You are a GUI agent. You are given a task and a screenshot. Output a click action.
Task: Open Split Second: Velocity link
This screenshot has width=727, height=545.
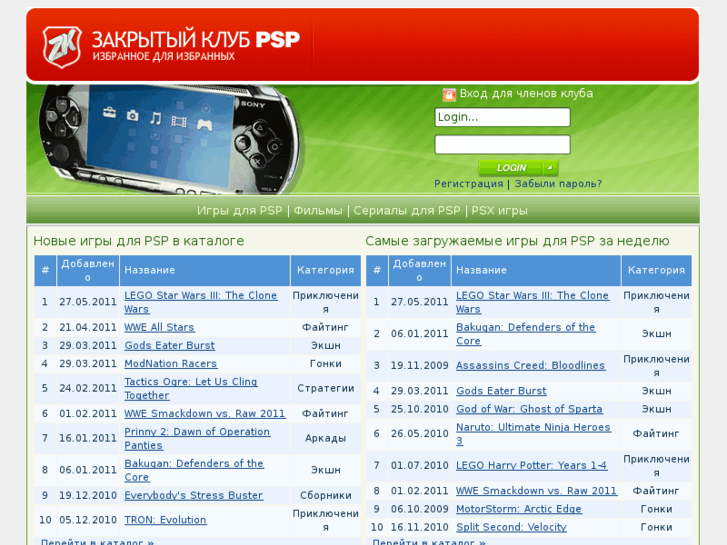pyautogui.click(x=511, y=527)
